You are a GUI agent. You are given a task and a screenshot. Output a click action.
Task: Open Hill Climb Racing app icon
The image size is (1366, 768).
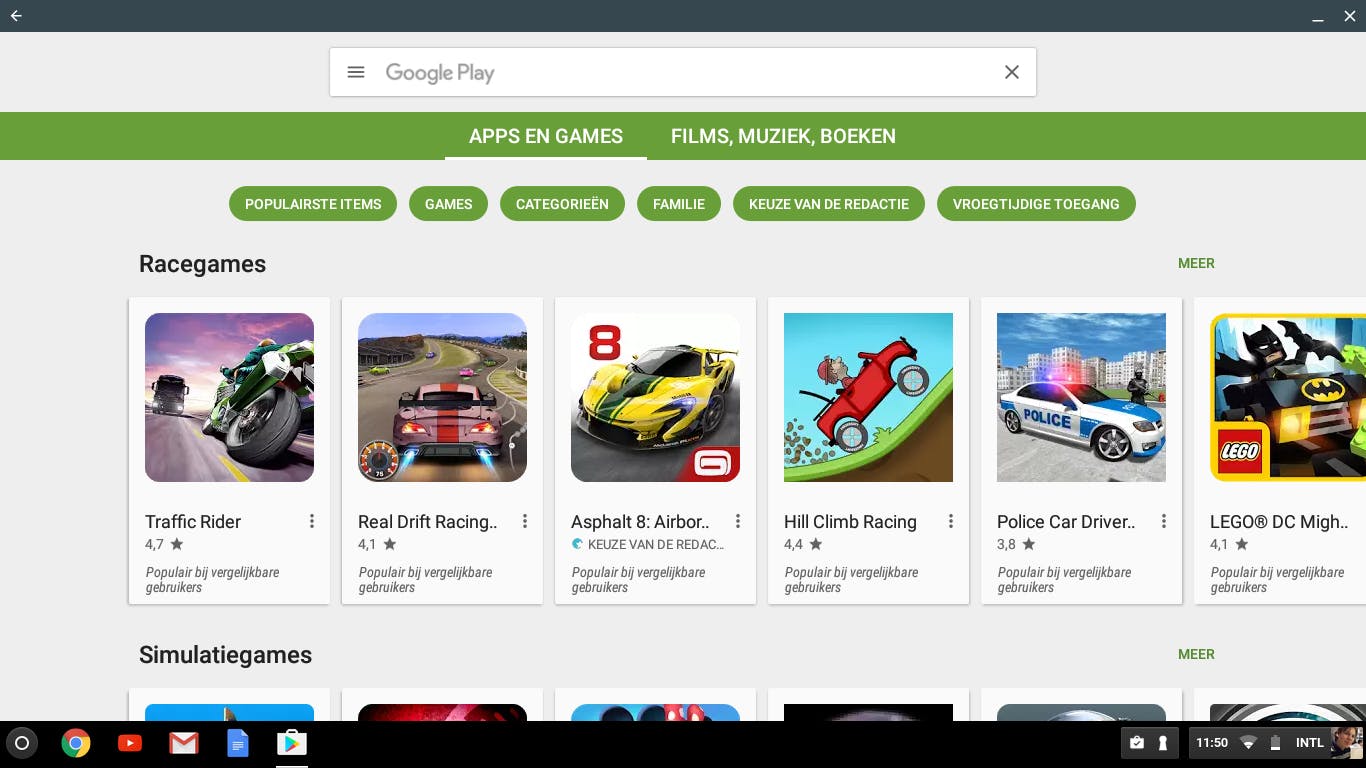click(868, 397)
